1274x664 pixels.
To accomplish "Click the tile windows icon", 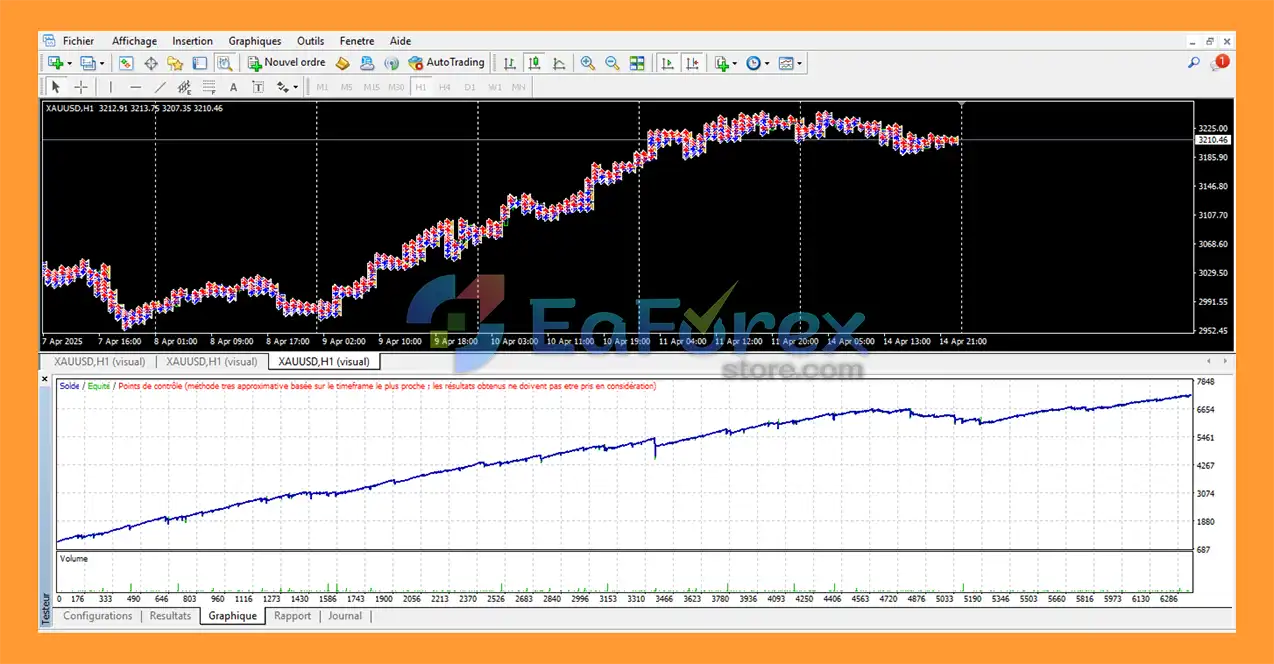I will 637,63.
